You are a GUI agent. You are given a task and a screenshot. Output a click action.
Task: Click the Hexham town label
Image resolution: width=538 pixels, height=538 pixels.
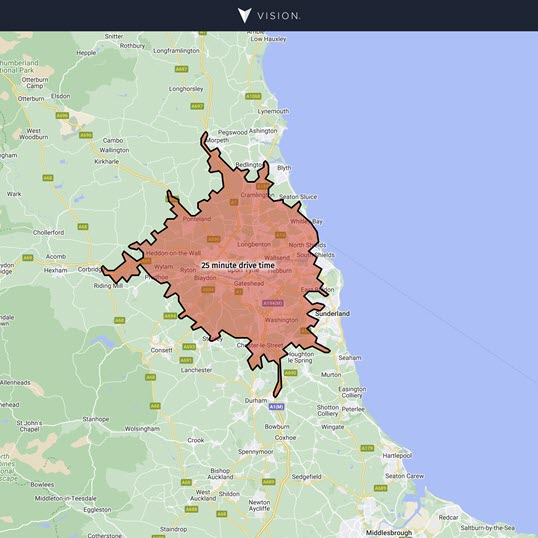(x=56, y=270)
